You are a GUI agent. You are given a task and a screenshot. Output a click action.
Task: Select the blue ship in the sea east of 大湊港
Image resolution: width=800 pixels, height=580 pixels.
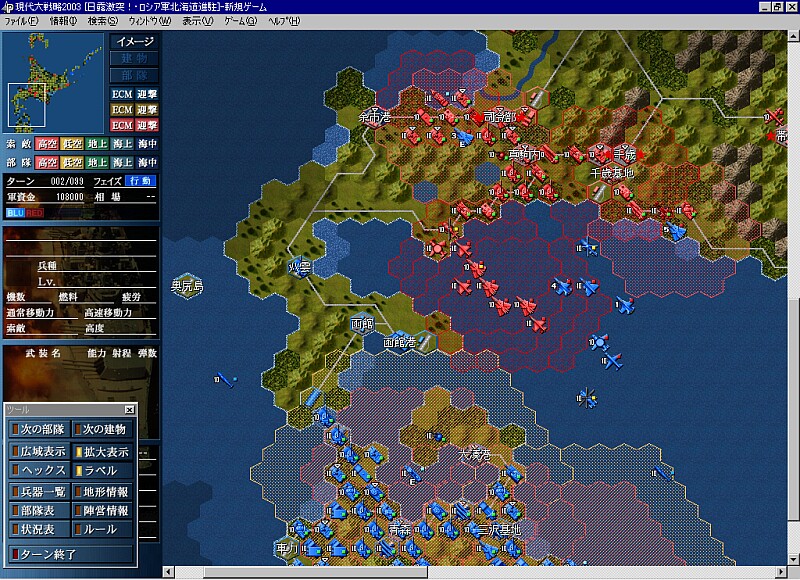coord(662,473)
